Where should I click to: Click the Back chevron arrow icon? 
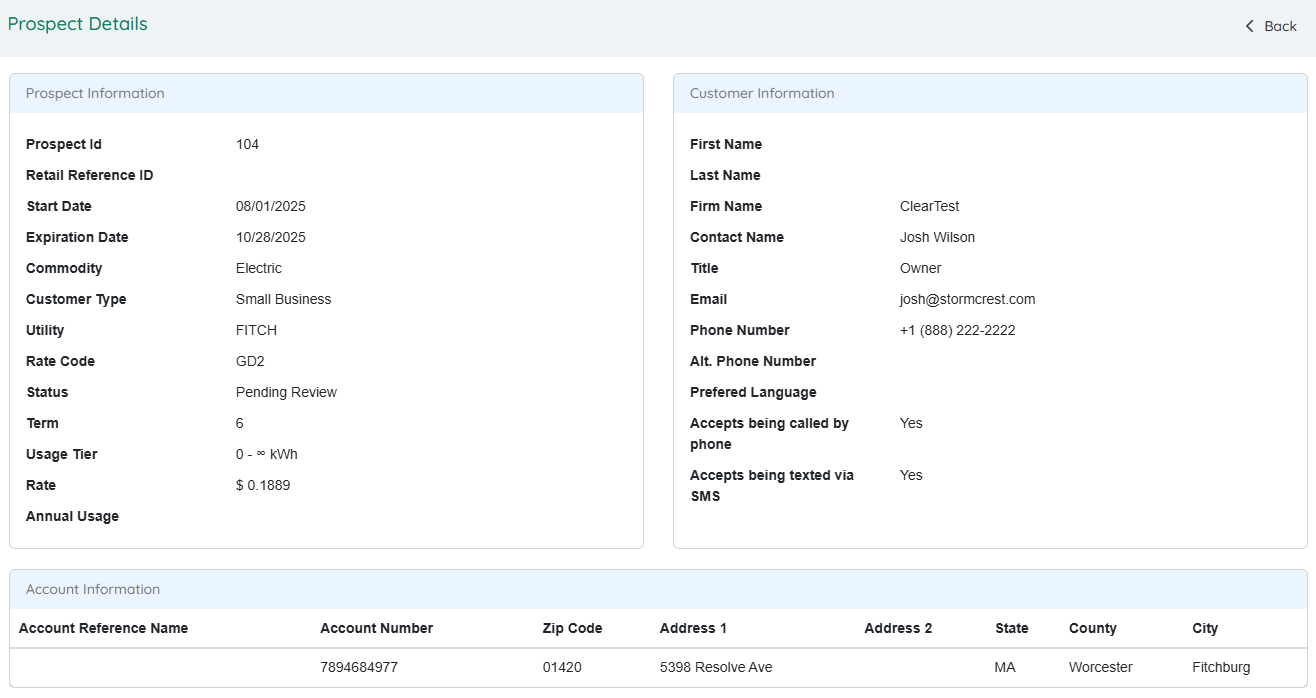click(x=1249, y=26)
